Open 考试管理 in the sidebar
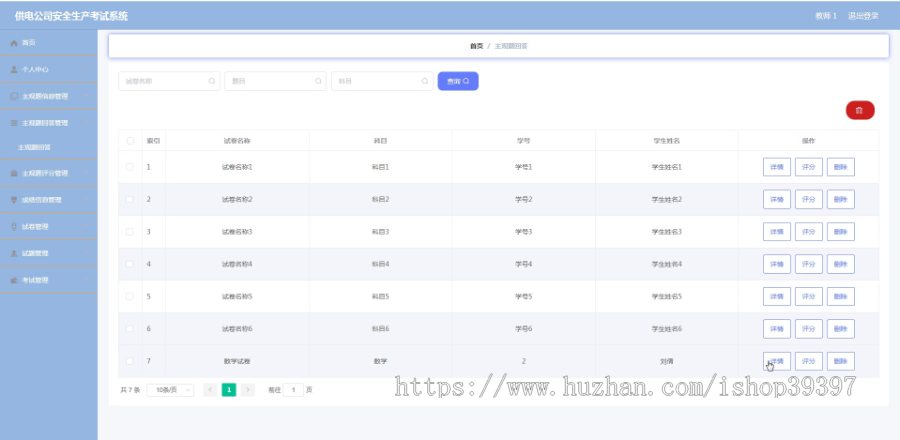 click(x=49, y=280)
